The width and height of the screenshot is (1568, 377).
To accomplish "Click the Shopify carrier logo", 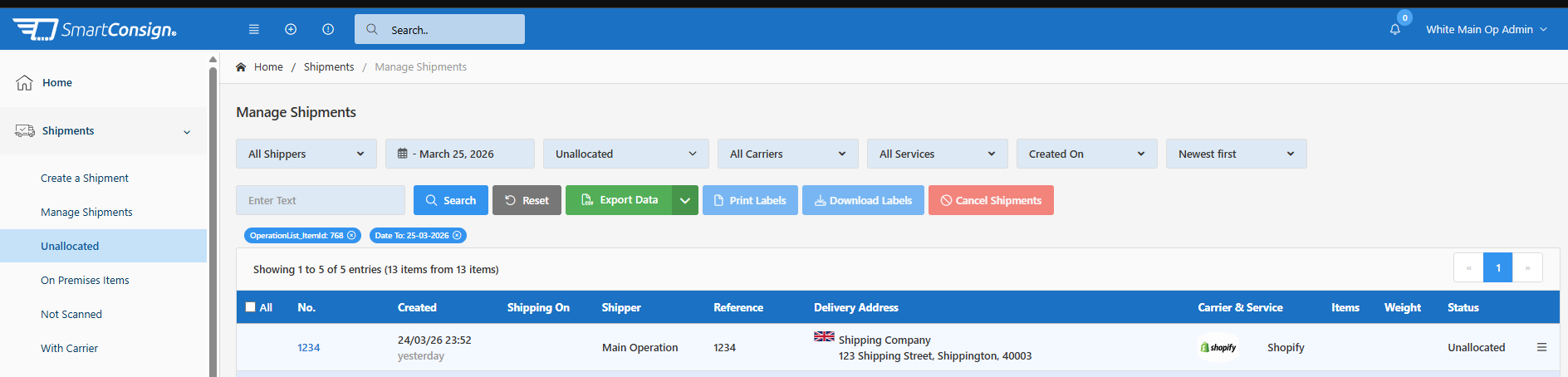I will tap(1218, 347).
